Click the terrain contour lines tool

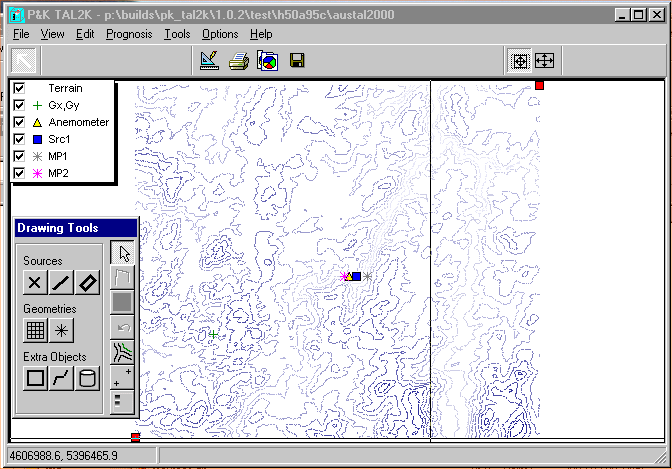point(123,353)
